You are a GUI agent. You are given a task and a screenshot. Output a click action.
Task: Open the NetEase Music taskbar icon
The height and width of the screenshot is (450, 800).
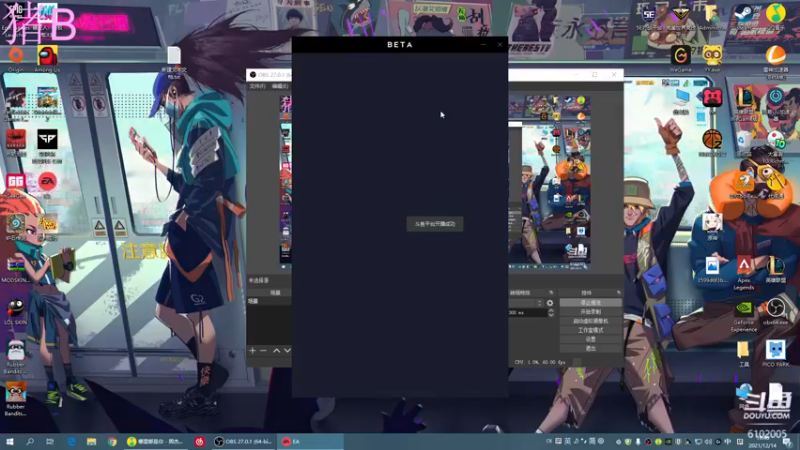(x=199, y=441)
